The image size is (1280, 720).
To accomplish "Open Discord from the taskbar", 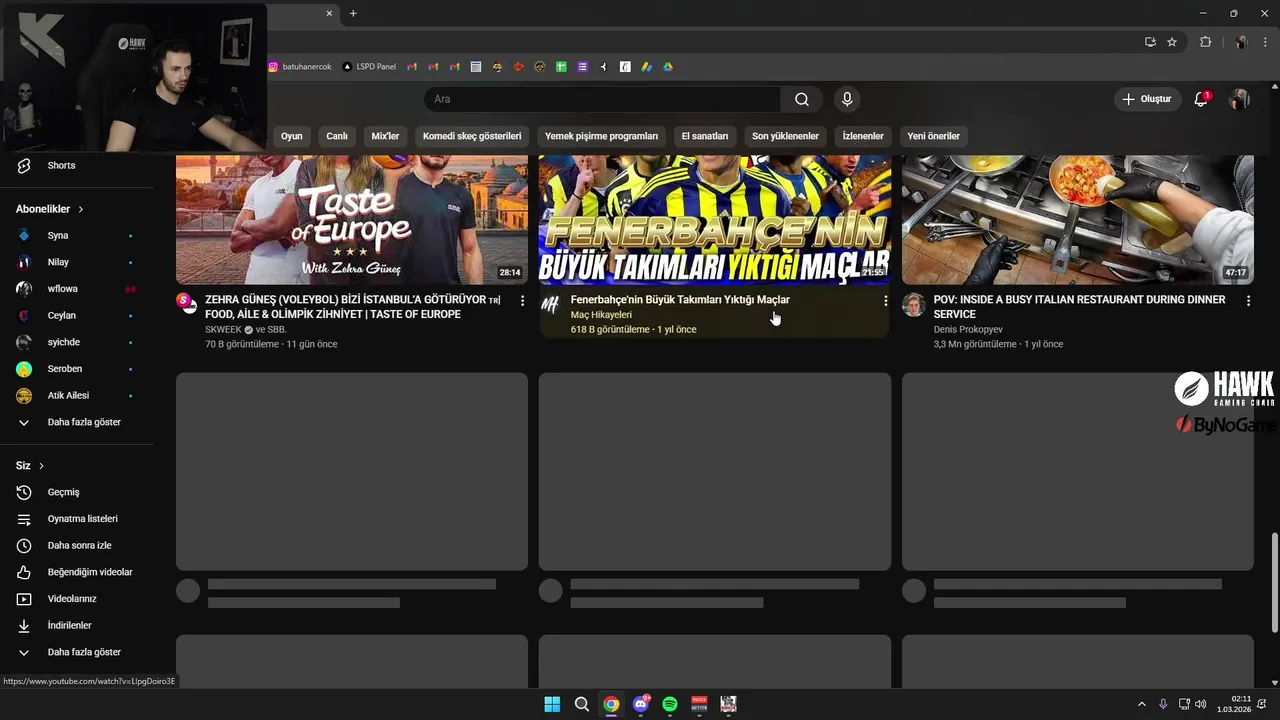I will (641, 704).
